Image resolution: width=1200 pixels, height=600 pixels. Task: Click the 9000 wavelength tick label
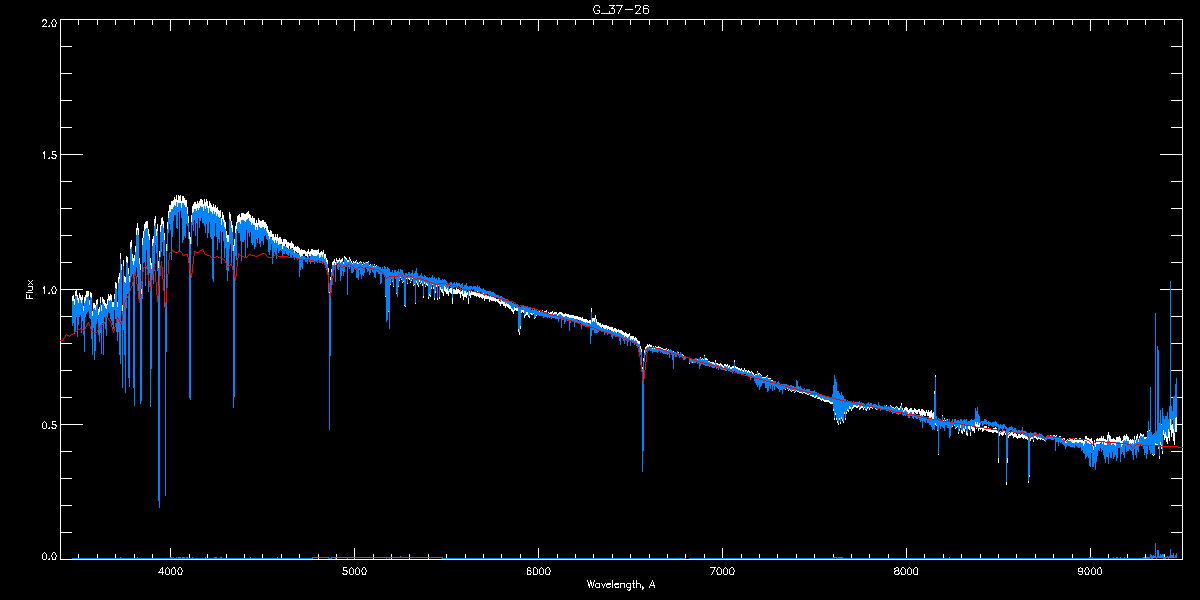(x=1090, y=571)
